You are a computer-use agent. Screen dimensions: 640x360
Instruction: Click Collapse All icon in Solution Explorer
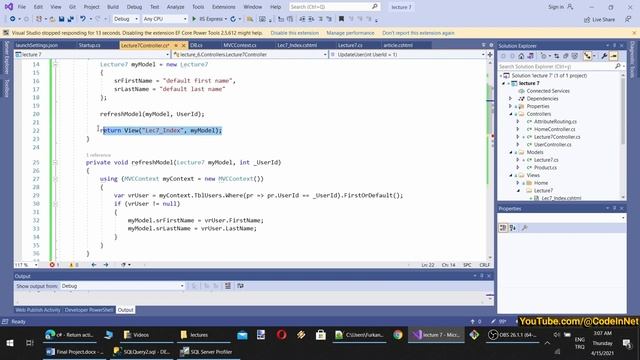point(566,56)
